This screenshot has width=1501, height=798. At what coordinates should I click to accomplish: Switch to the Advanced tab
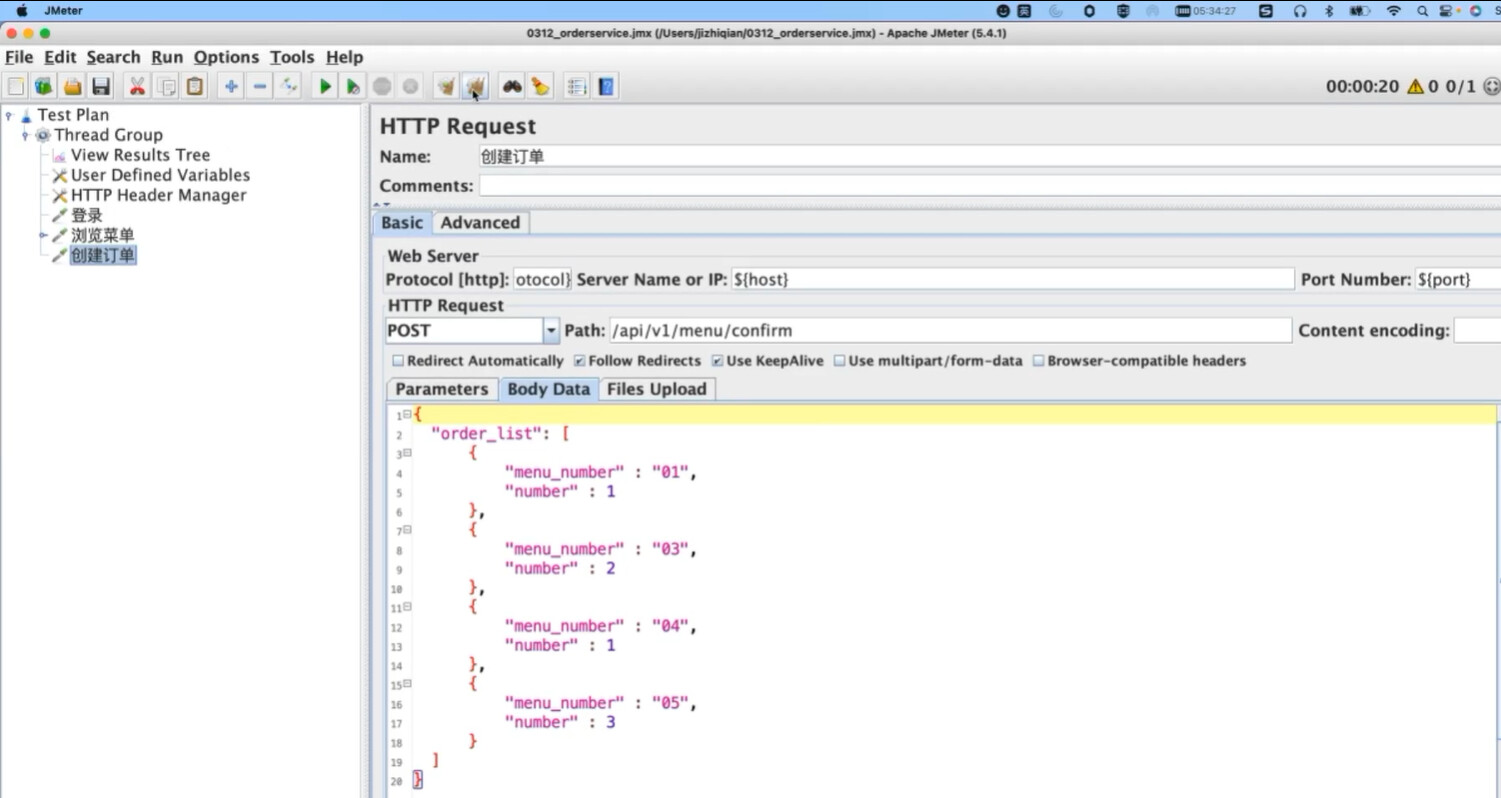click(x=480, y=223)
